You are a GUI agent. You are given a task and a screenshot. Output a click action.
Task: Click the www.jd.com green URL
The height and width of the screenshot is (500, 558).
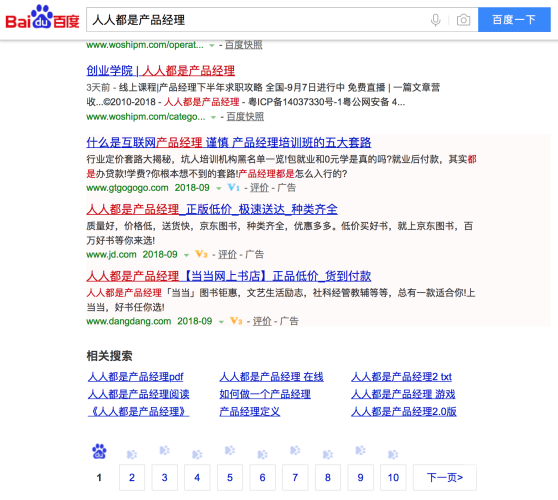(x=111, y=254)
